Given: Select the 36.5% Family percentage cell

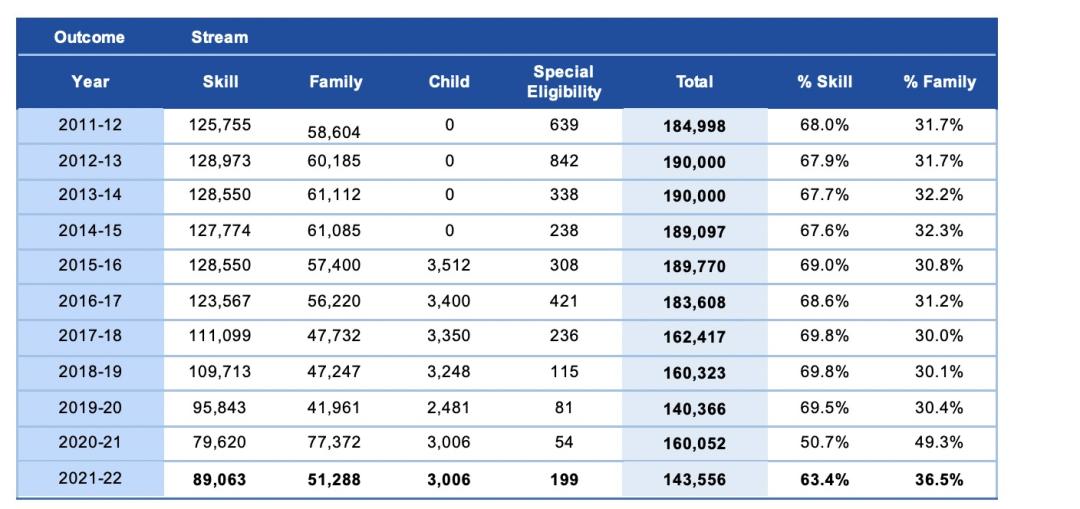Looking at the screenshot, I should (x=939, y=479).
